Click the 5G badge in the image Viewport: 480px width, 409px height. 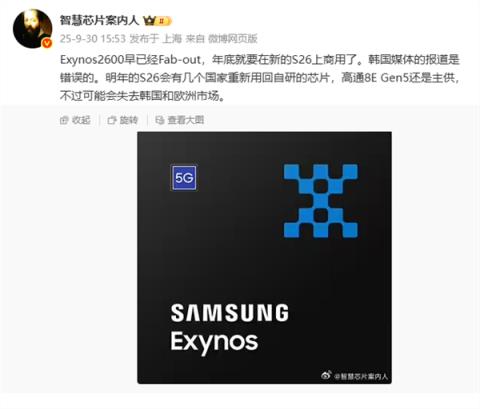[x=183, y=178]
